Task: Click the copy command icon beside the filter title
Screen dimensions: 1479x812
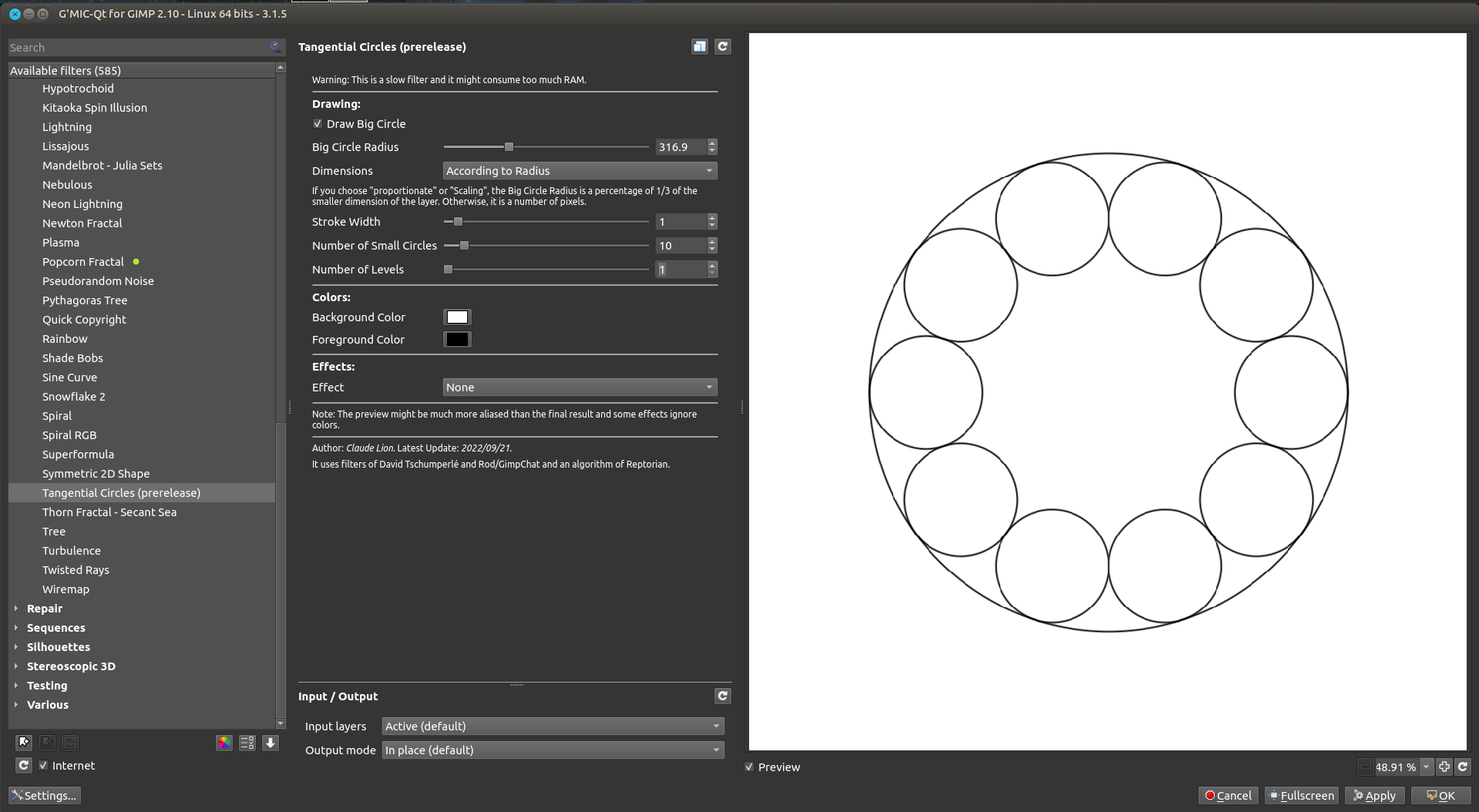Action: coord(699,46)
